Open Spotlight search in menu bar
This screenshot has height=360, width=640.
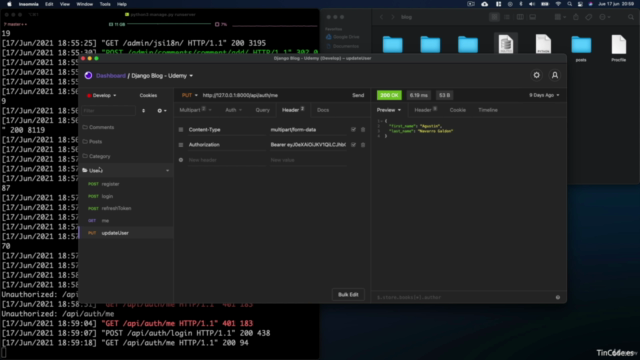(x=569, y=4)
